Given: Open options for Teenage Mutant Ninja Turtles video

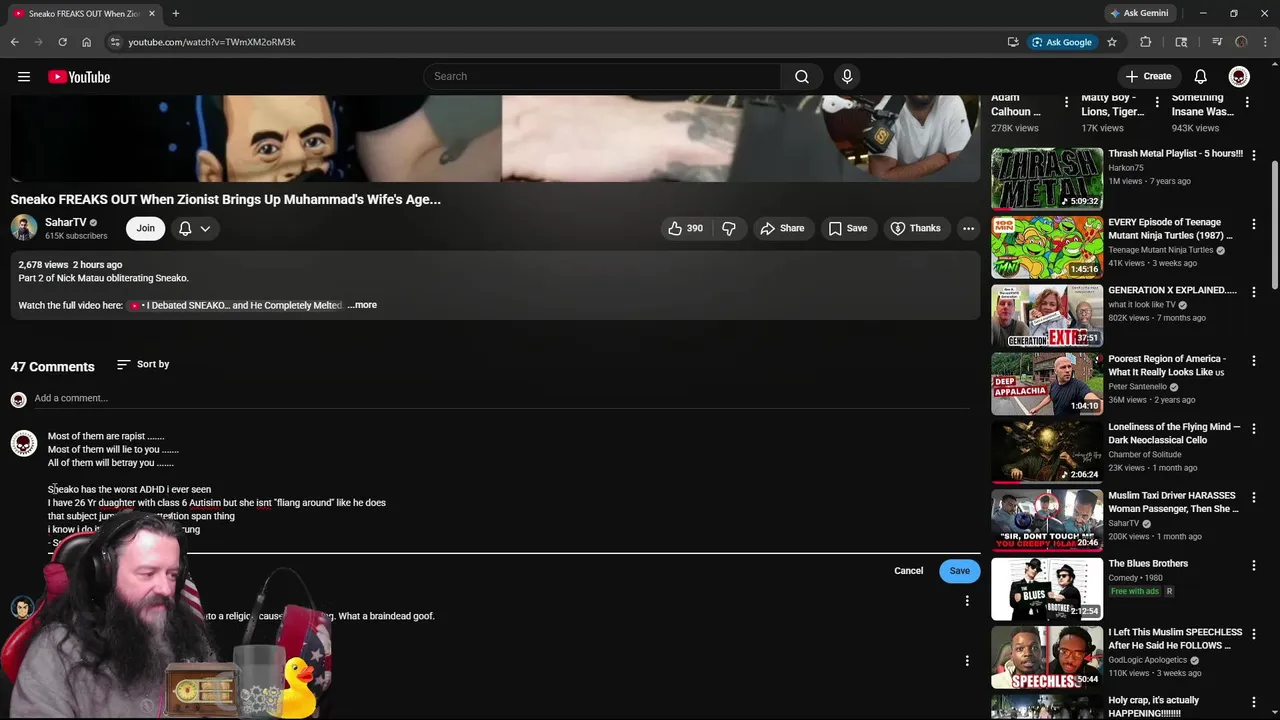Looking at the screenshot, I should click(1253, 225).
